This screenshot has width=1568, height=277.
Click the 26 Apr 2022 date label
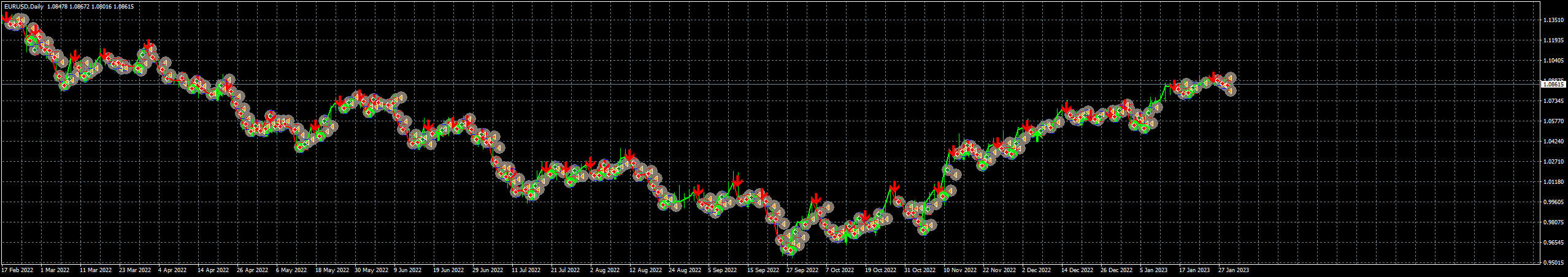[252, 270]
